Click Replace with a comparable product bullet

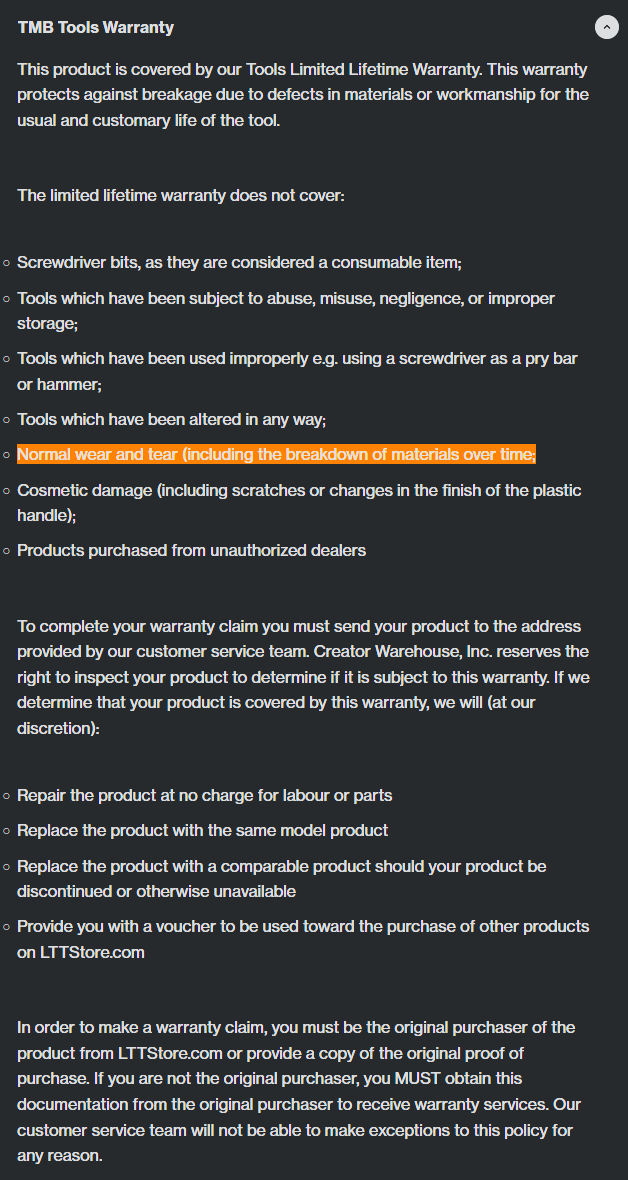[282, 879]
